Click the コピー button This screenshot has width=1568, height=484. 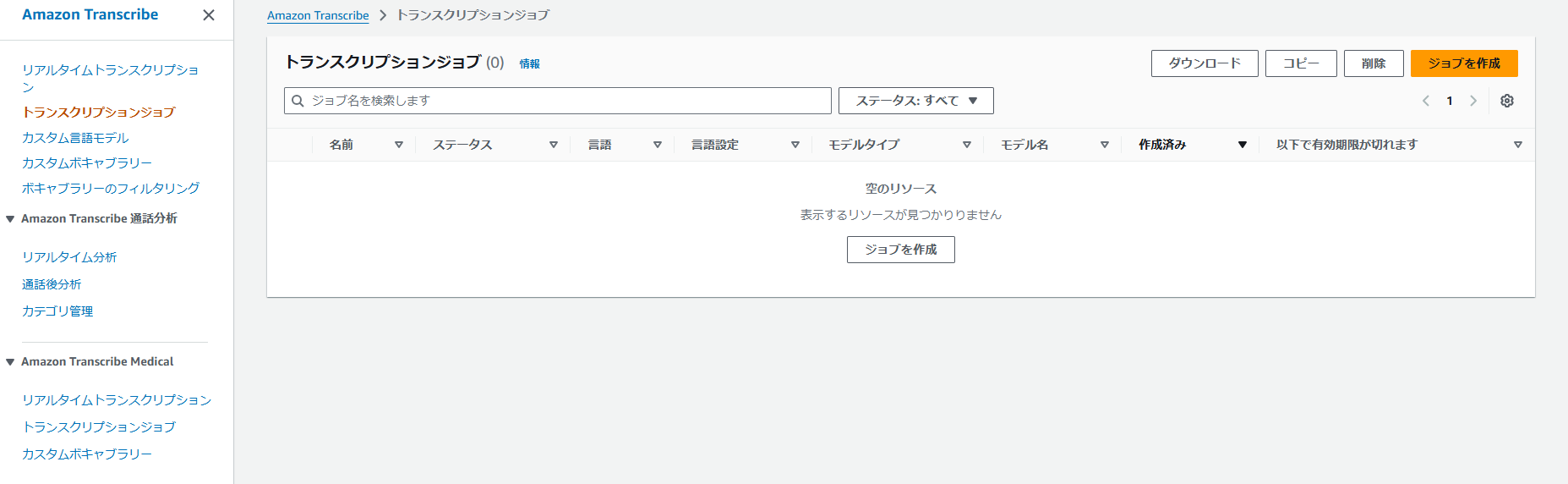click(x=1301, y=63)
